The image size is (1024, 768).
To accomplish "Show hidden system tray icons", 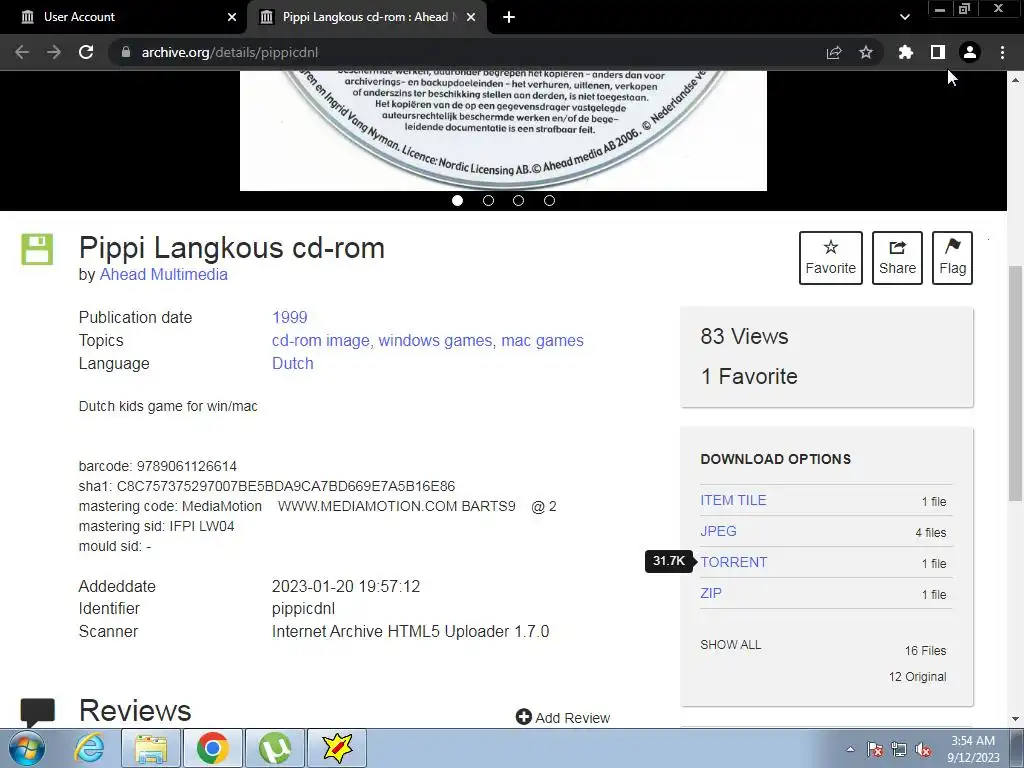I will coord(850,750).
